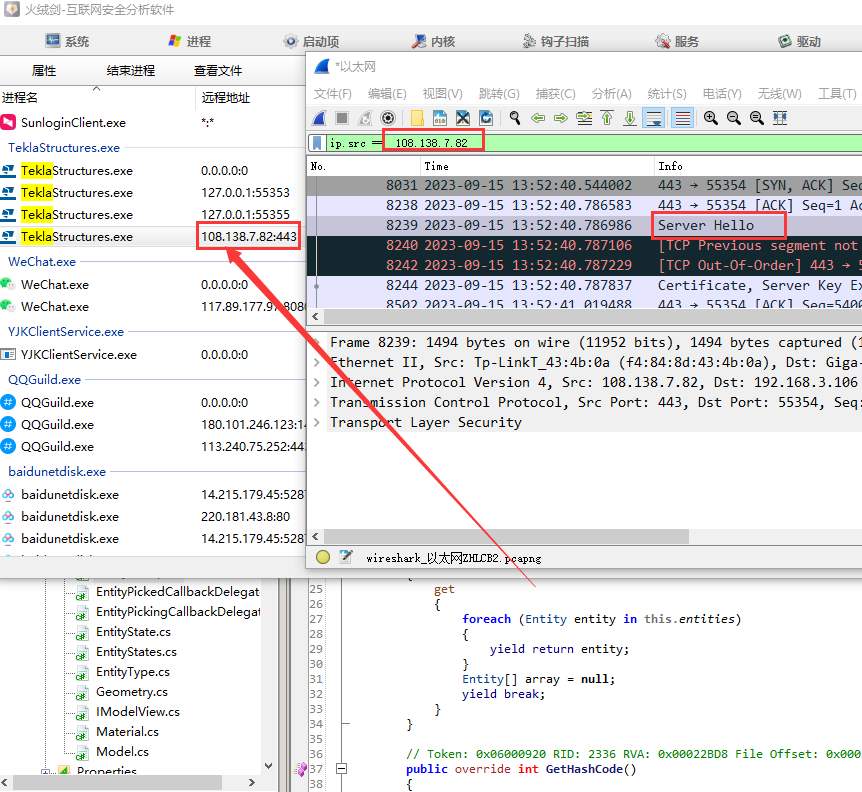Collapse the GetHashCode code block at line 37

pyautogui.click(x=341, y=769)
